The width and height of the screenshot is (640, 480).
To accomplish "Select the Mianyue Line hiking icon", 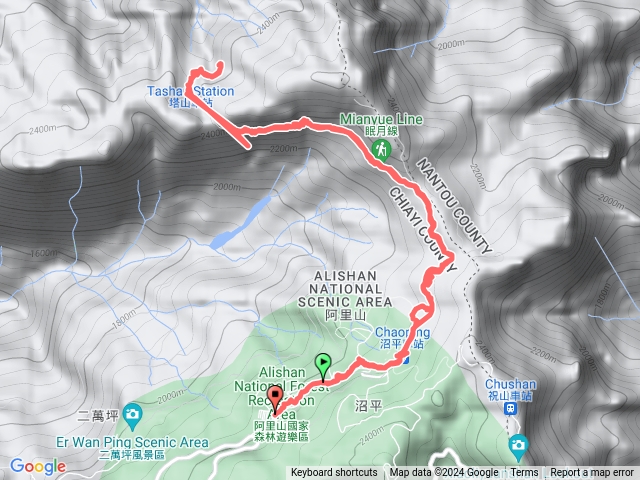I will (x=382, y=150).
